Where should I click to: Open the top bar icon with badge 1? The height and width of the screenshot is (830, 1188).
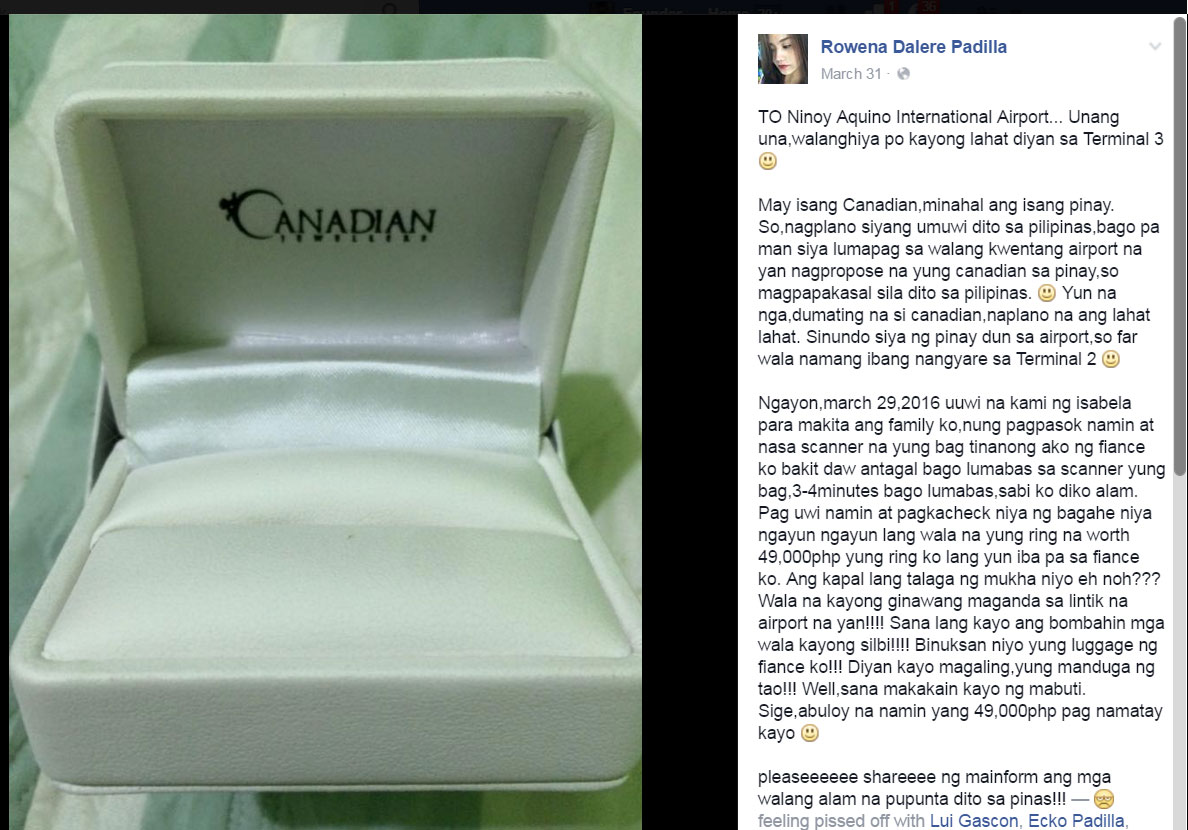[x=883, y=8]
